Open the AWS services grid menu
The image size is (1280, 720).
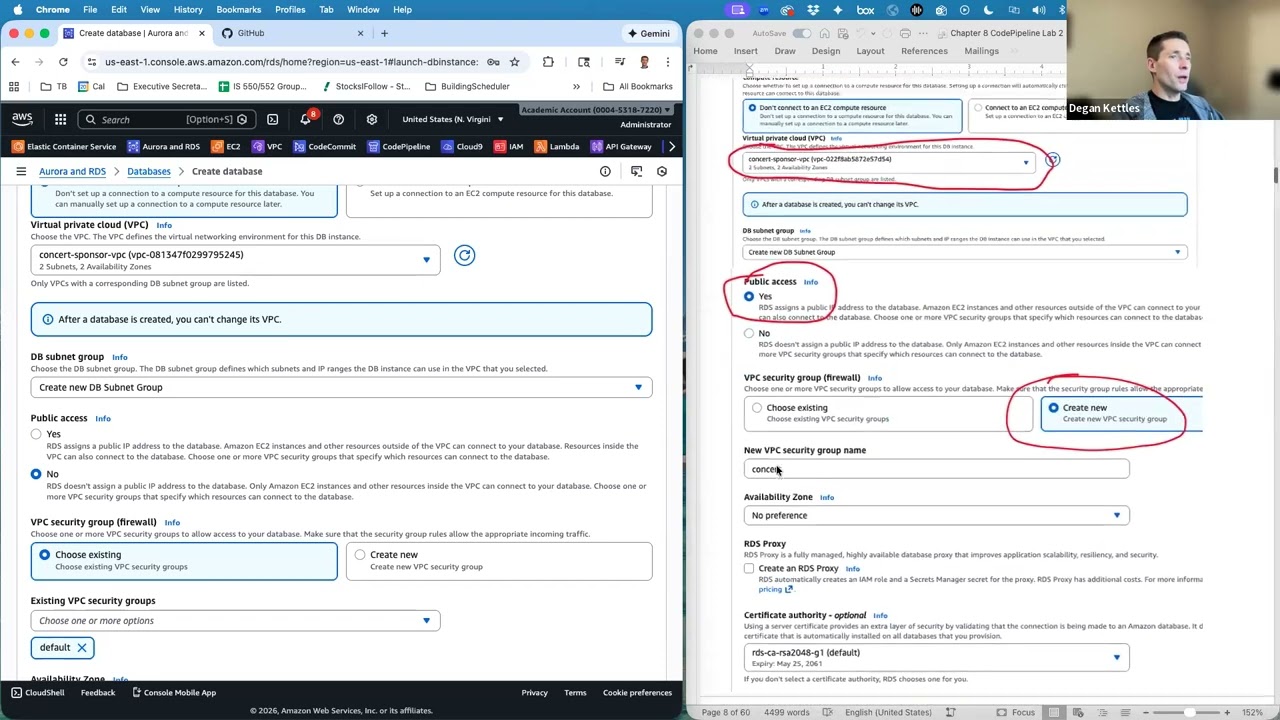point(60,119)
